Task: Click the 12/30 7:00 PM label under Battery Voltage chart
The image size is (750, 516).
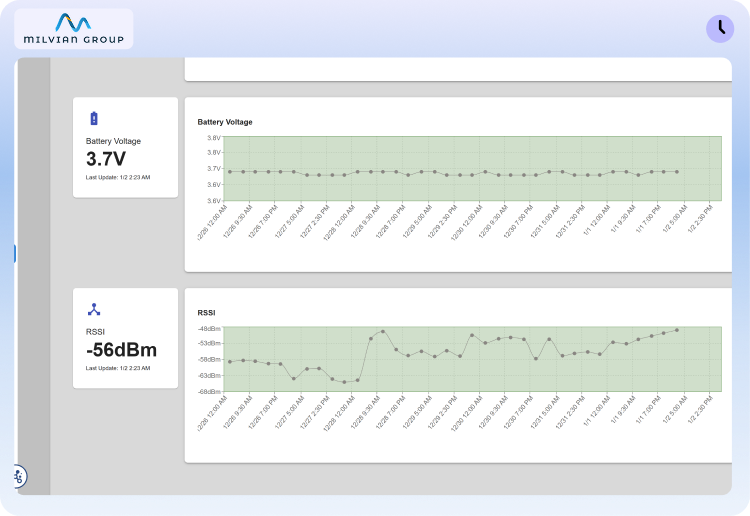Action: point(518,222)
